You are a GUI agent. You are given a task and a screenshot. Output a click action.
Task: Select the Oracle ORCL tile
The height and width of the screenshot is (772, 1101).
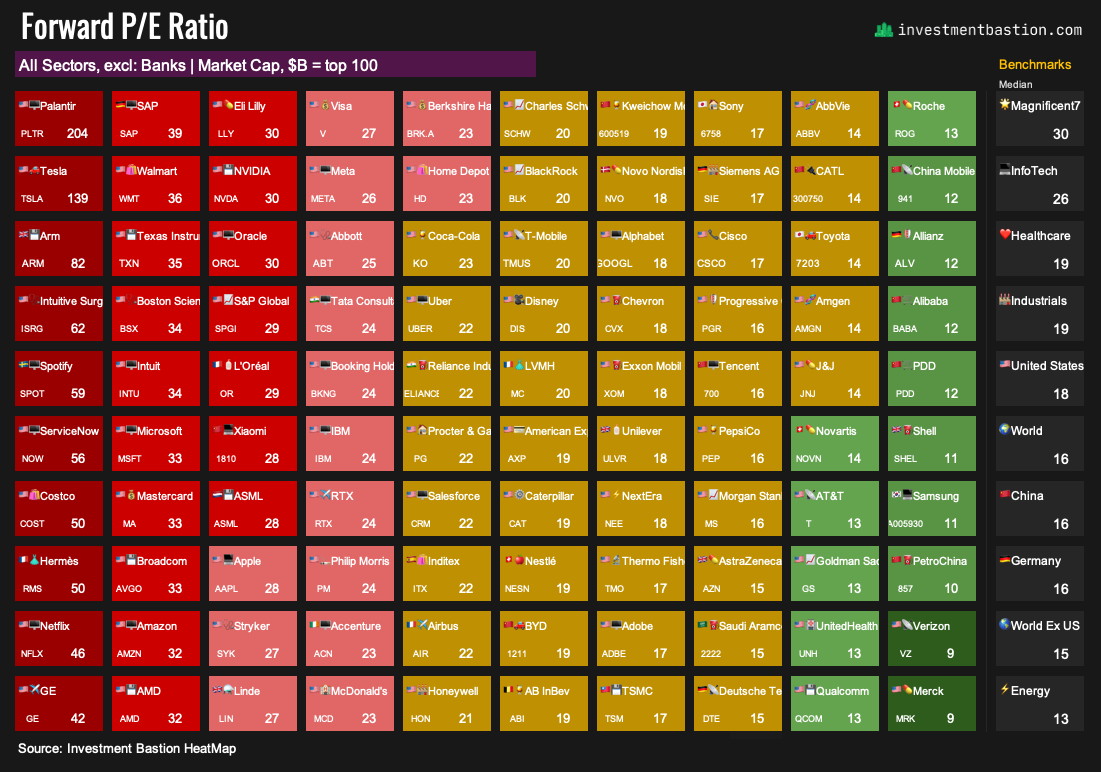253,248
